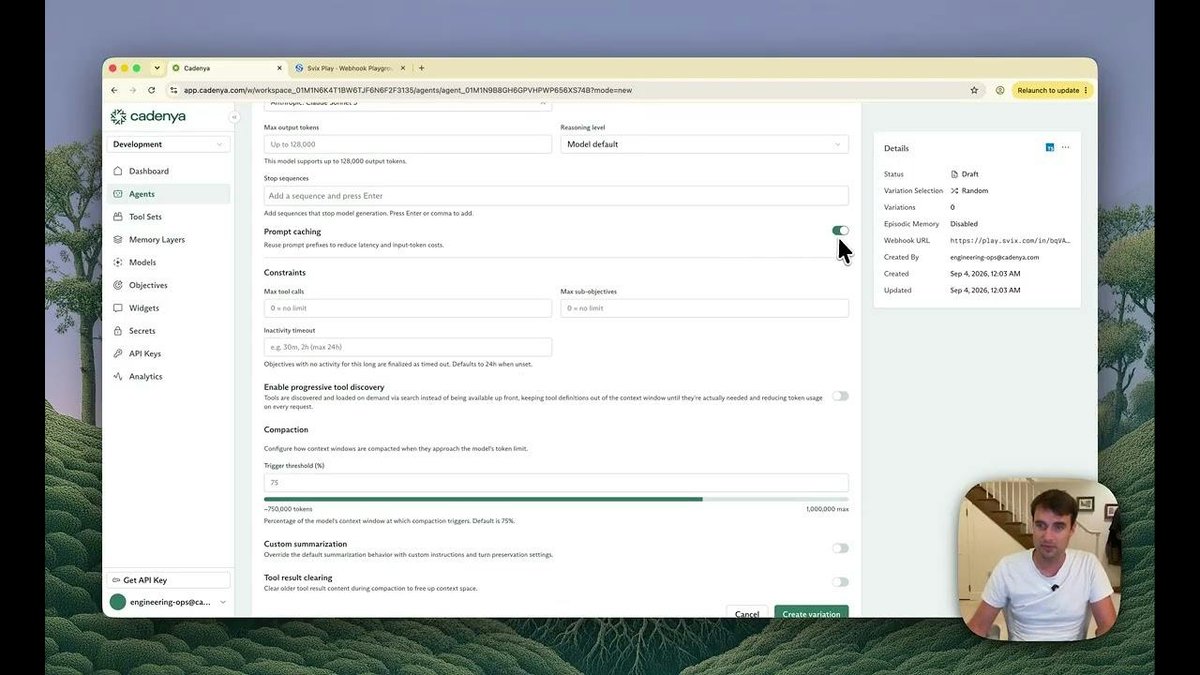This screenshot has width=1200, height=675.
Task: Click the 1,000,000 max label
Action: [x=827, y=509]
